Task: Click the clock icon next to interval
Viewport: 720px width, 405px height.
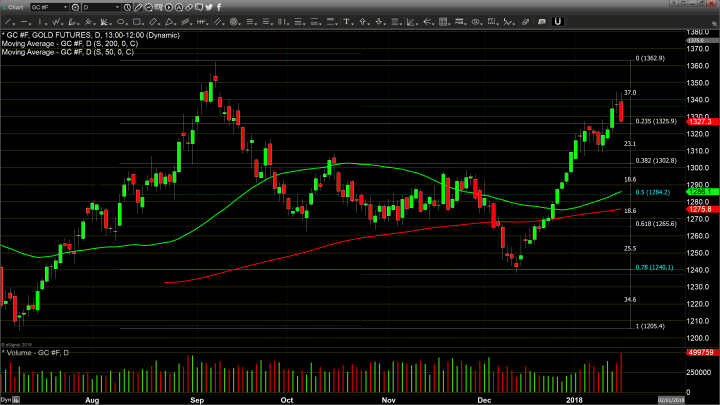Action: coord(127,7)
